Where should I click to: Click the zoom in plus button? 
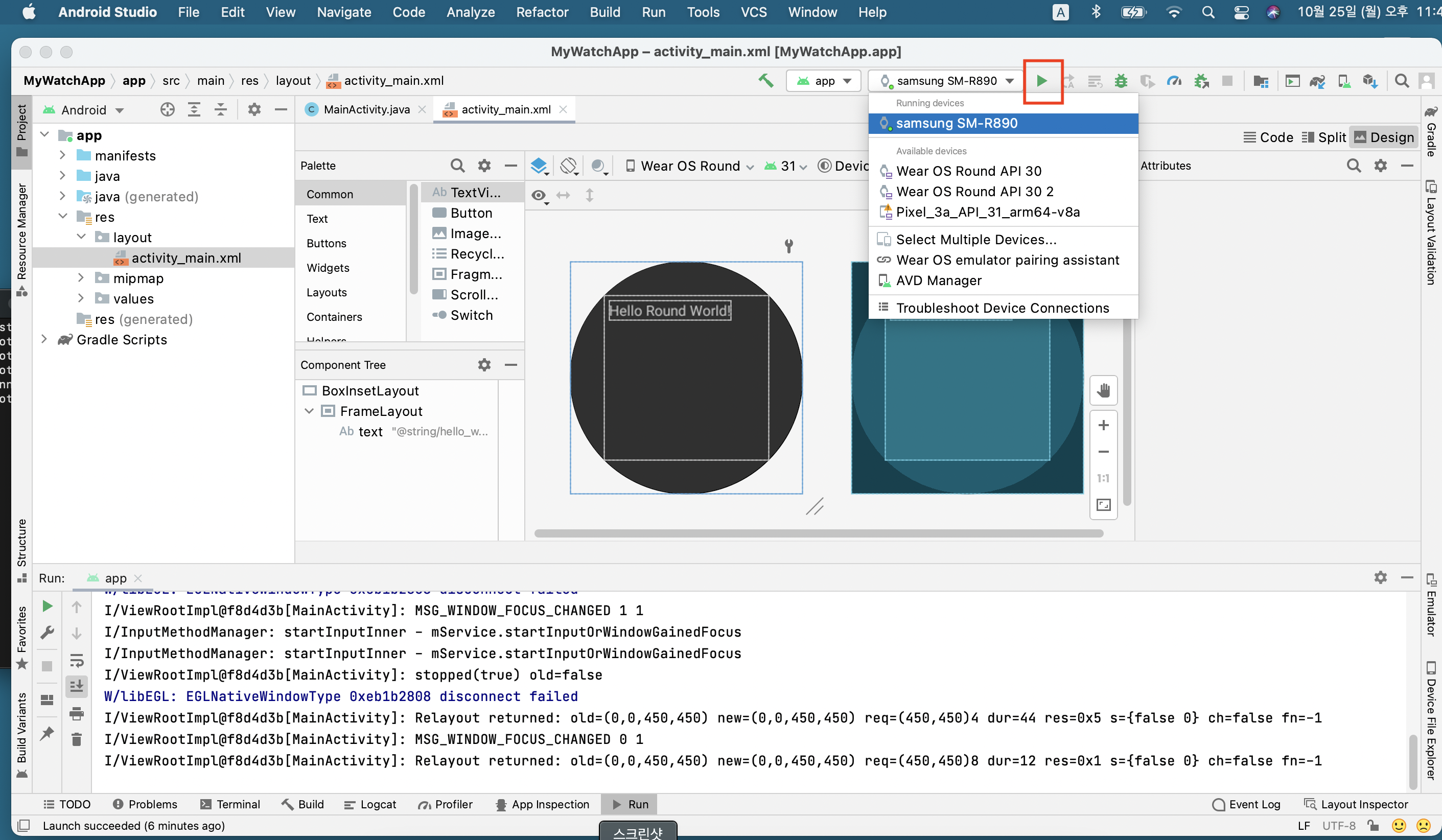coord(1103,425)
